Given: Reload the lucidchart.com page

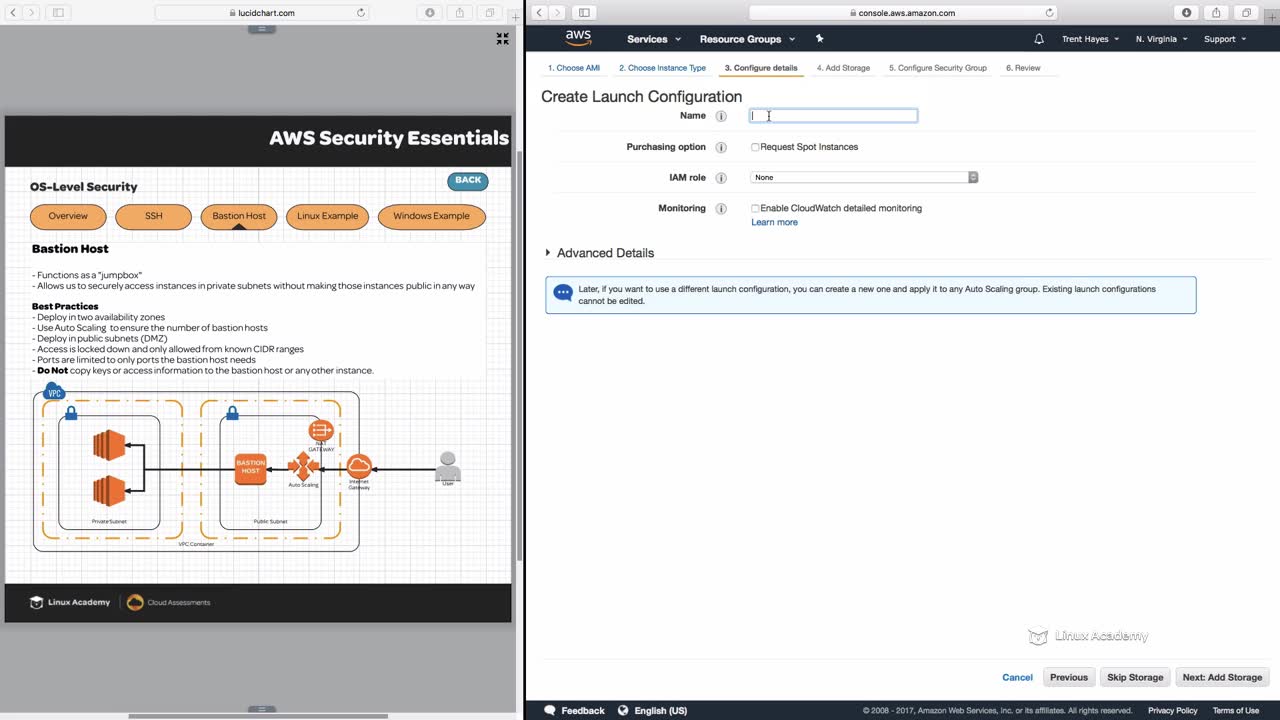Looking at the screenshot, I should 361,13.
